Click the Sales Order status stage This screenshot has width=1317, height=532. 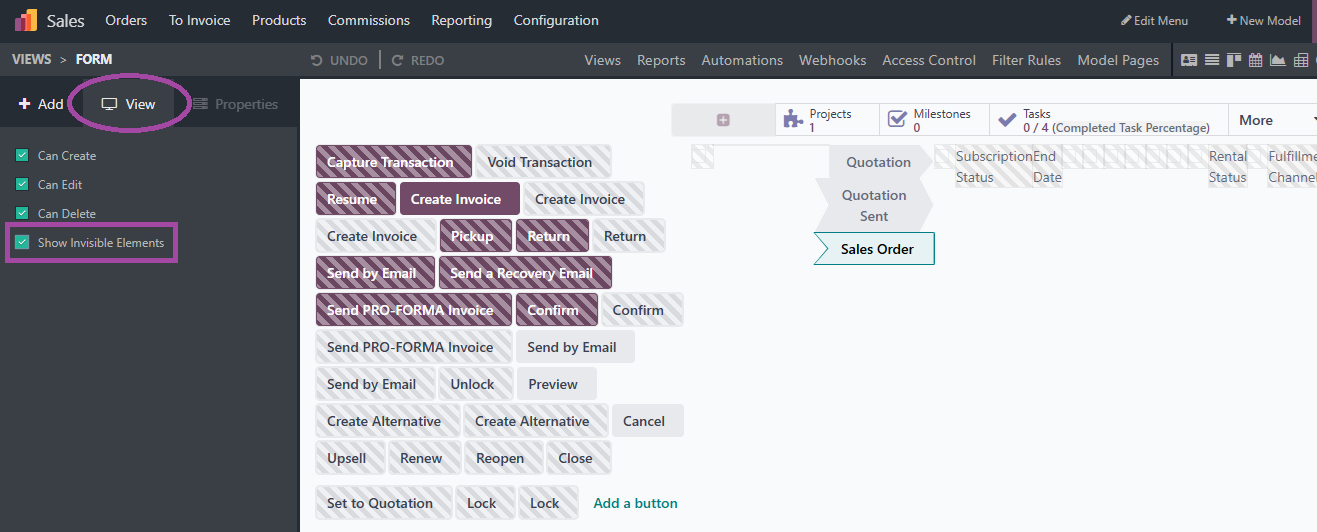click(874, 249)
